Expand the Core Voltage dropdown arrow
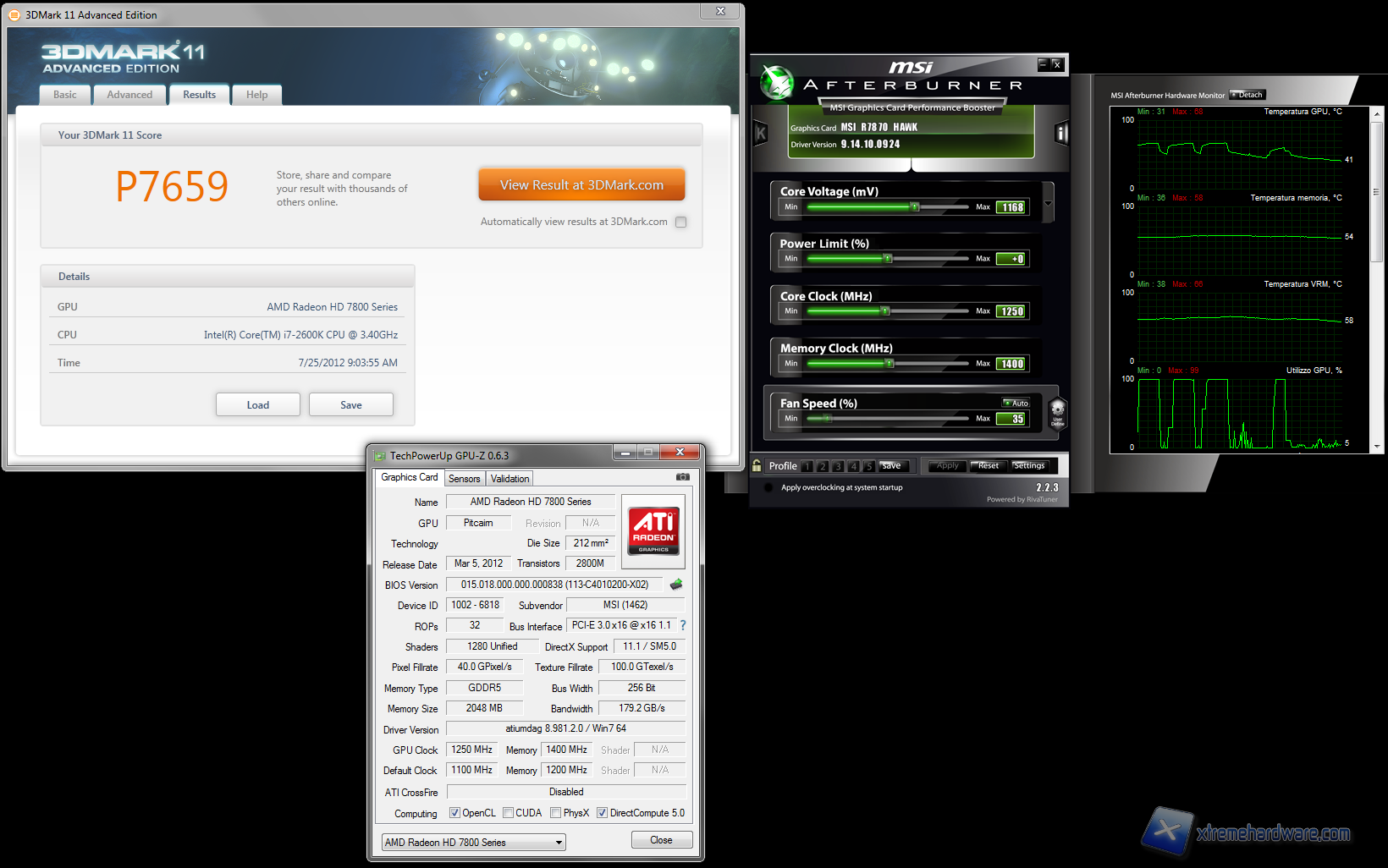 tap(1048, 204)
